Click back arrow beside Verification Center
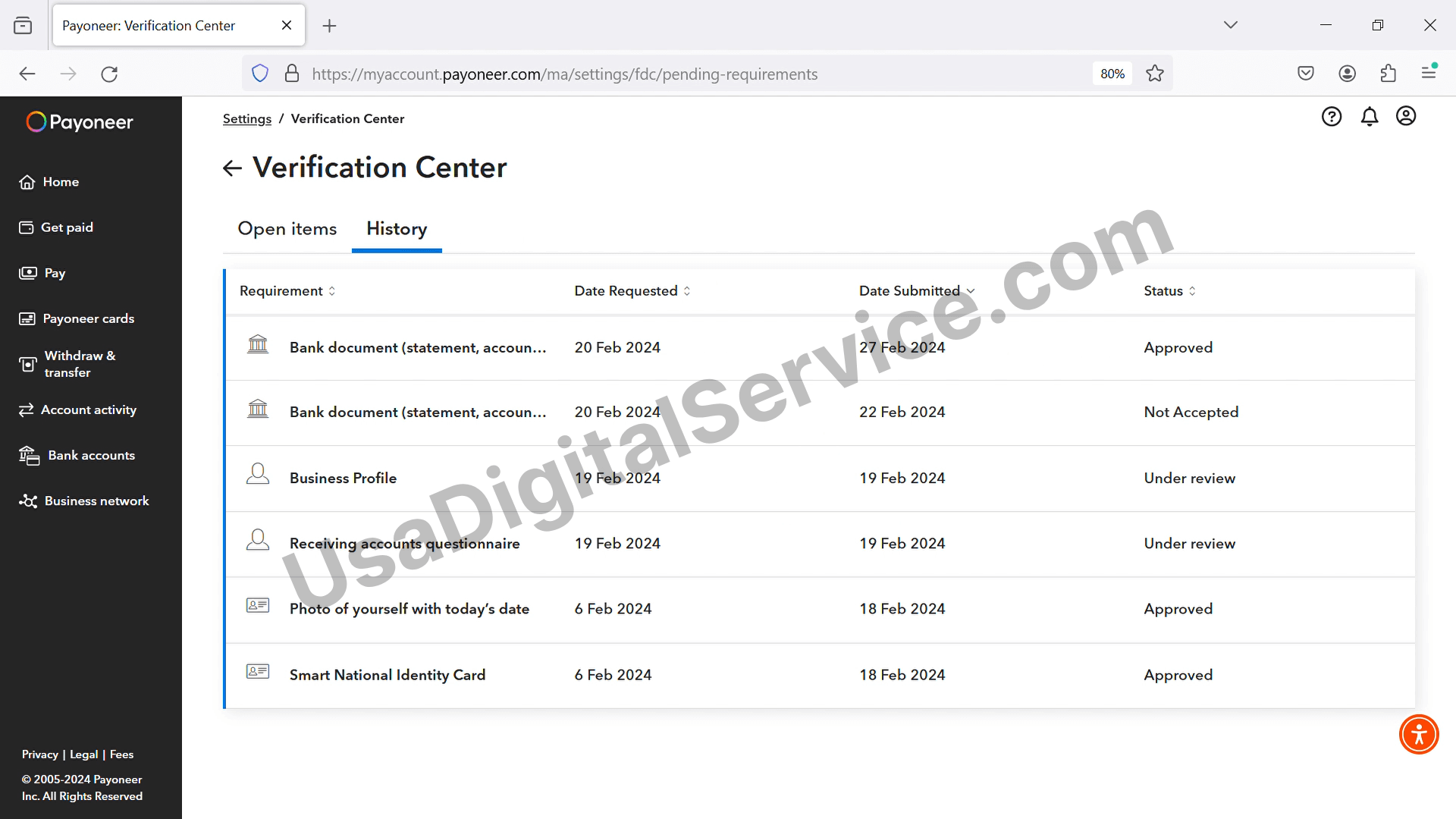Image resolution: width=1456 pixels, height=819 pixels. pyautogui.click(x=232, y=168)
